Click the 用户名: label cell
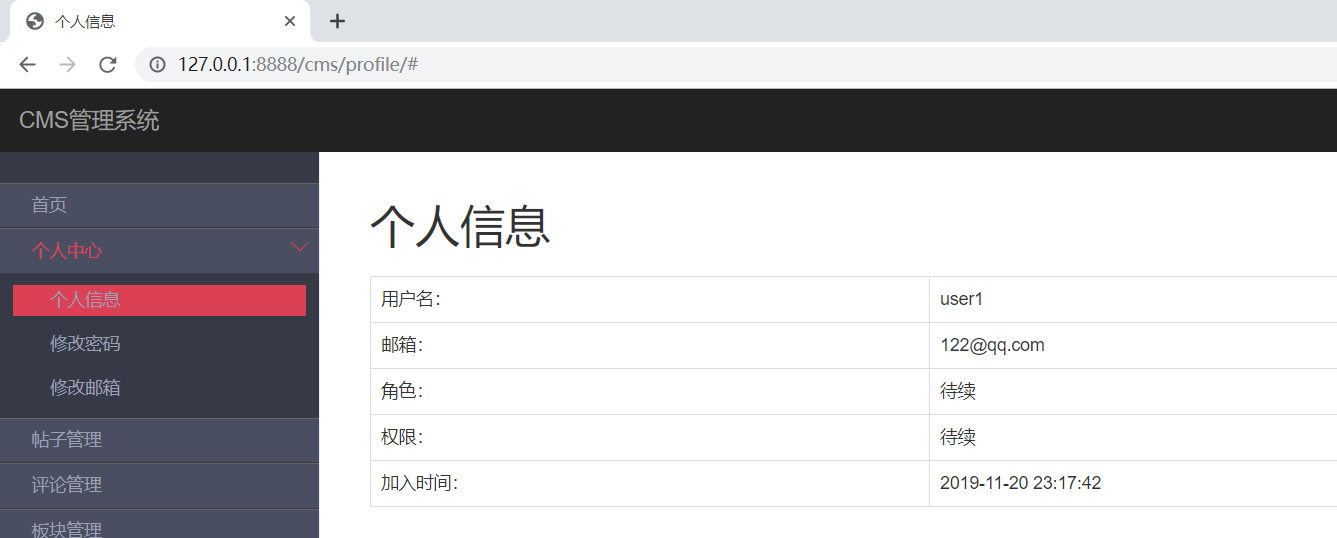 [x=650, y=299]
